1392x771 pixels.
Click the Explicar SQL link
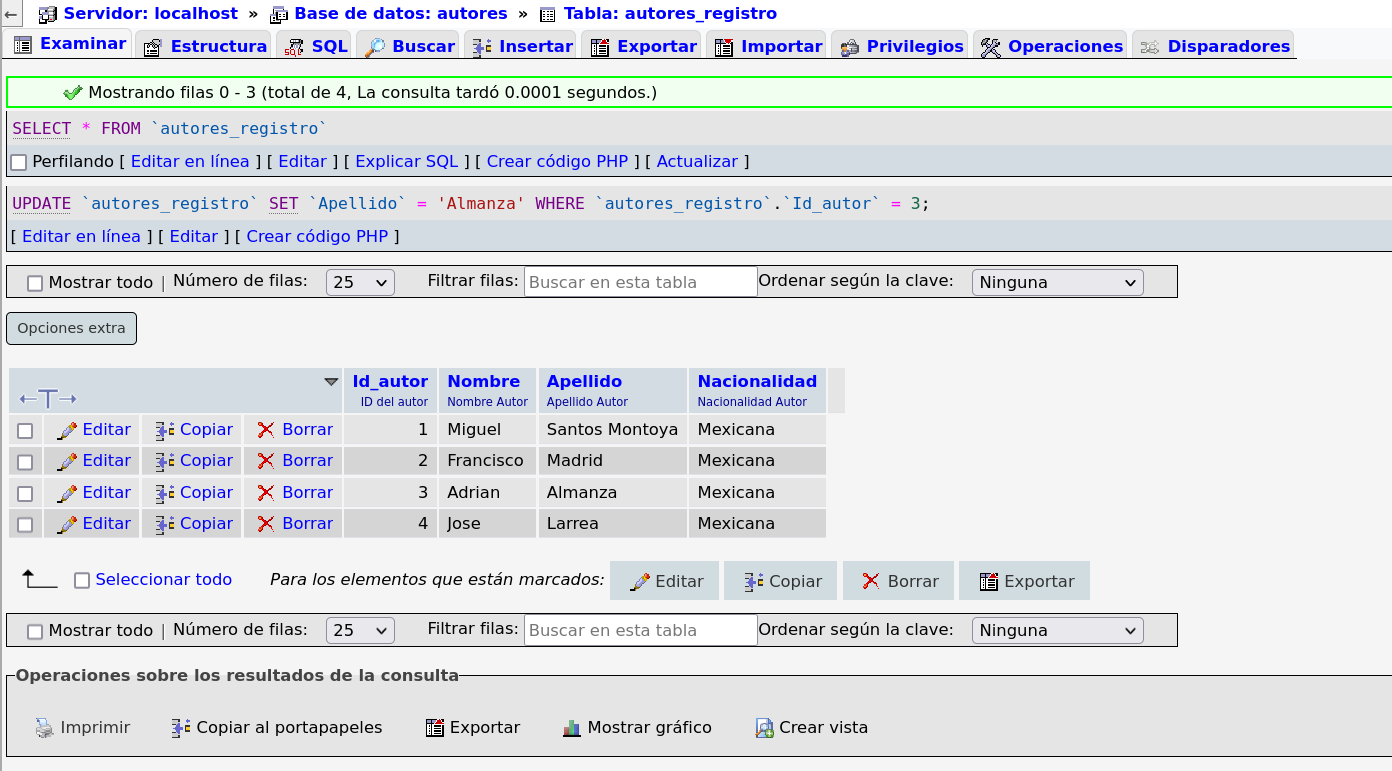[x=406, y=162]
